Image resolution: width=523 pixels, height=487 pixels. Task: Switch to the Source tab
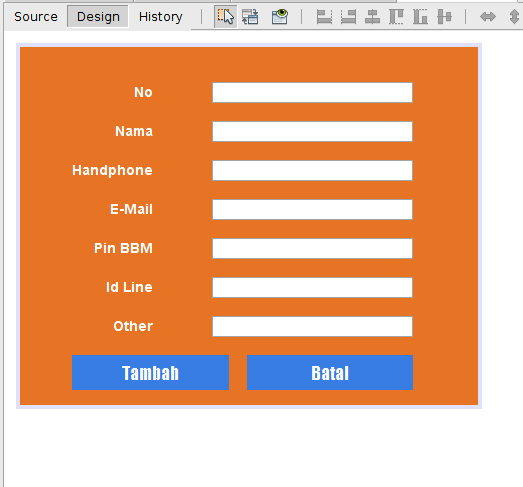(x=36, y=16)
